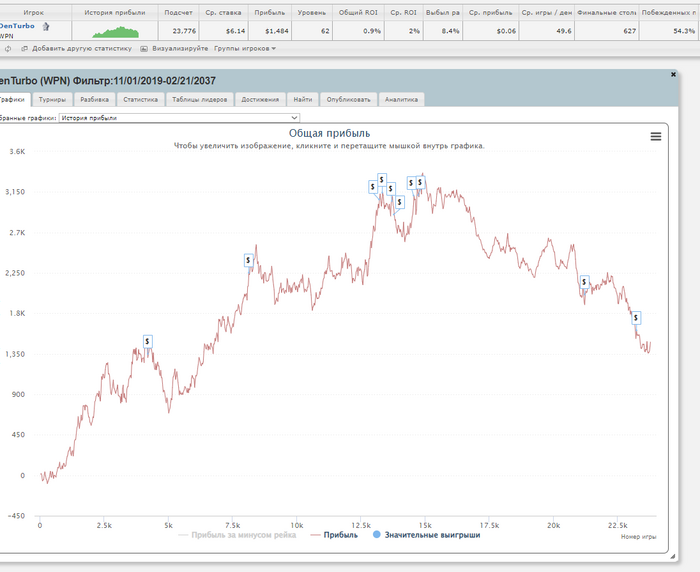Open the green История прибыли thumbnail graph
Screen dimensions: 700x572
116,32
